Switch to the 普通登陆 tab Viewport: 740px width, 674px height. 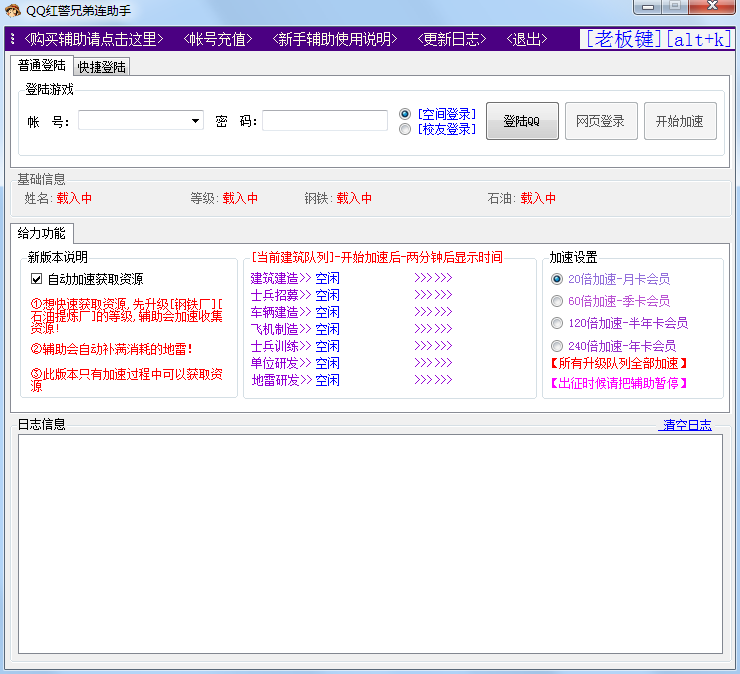tap(42, 65)
